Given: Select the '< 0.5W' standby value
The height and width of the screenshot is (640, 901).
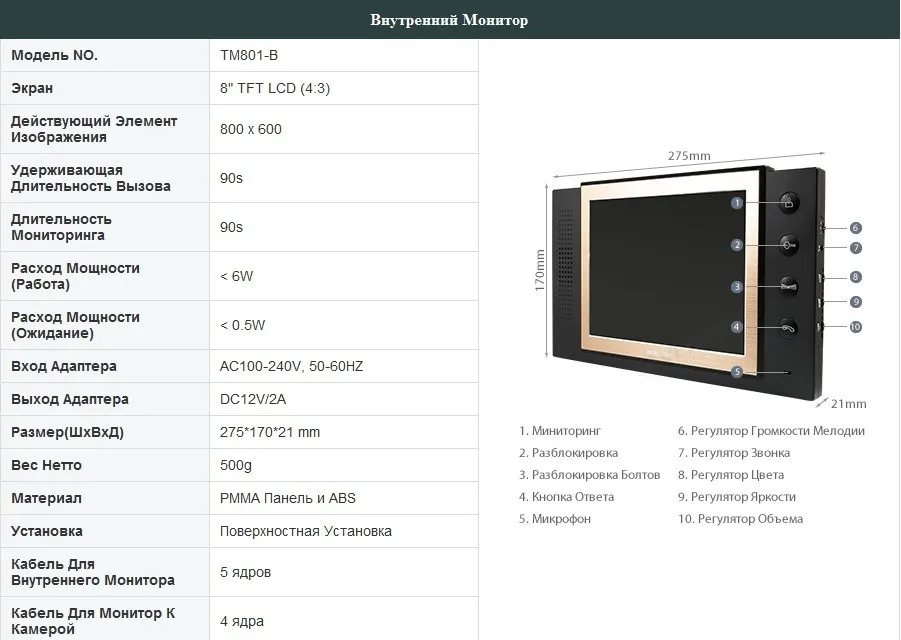Looking at the screenshot, I should click(242, 325).
